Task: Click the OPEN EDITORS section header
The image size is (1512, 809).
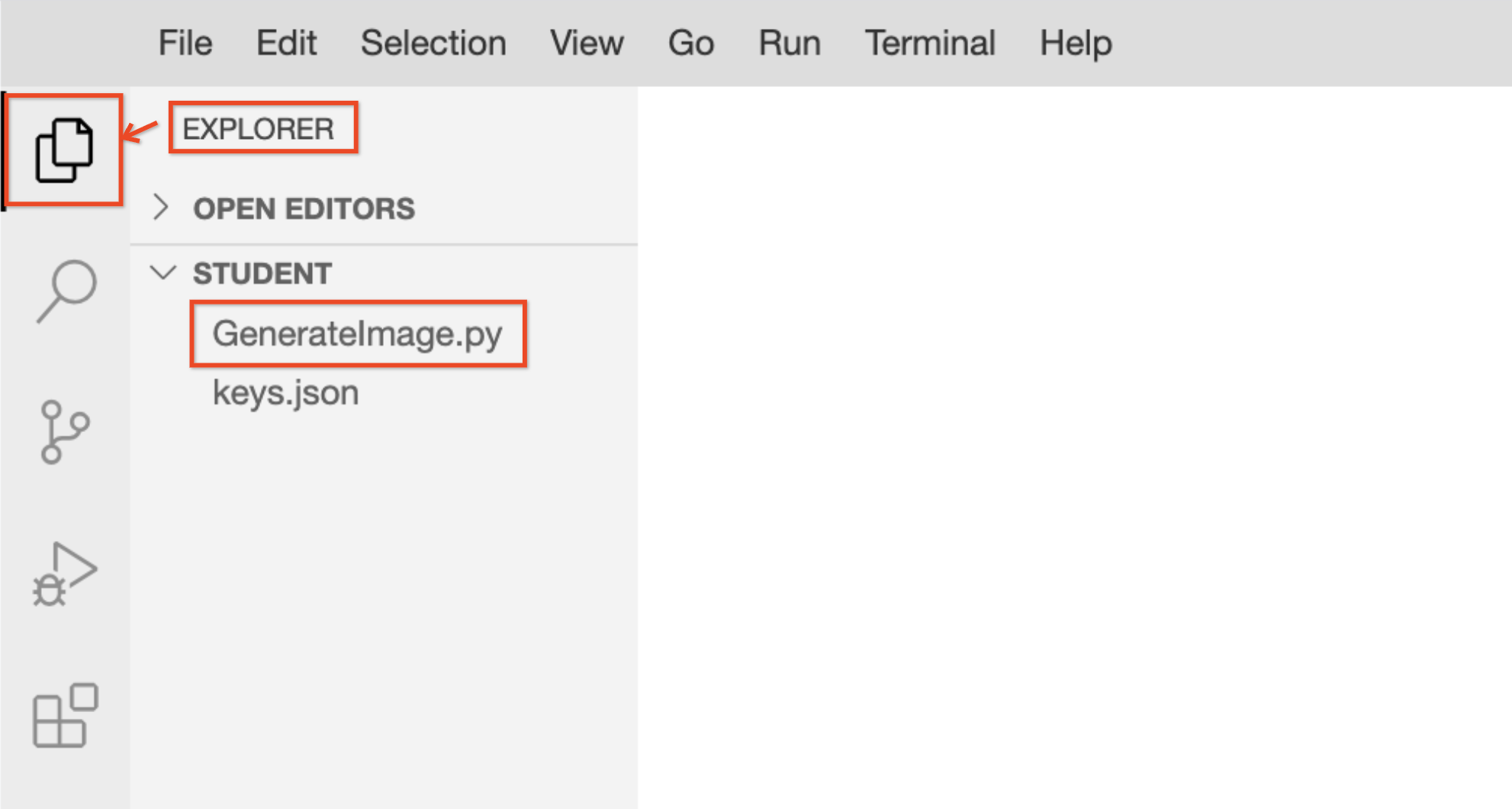Action: 304,208
